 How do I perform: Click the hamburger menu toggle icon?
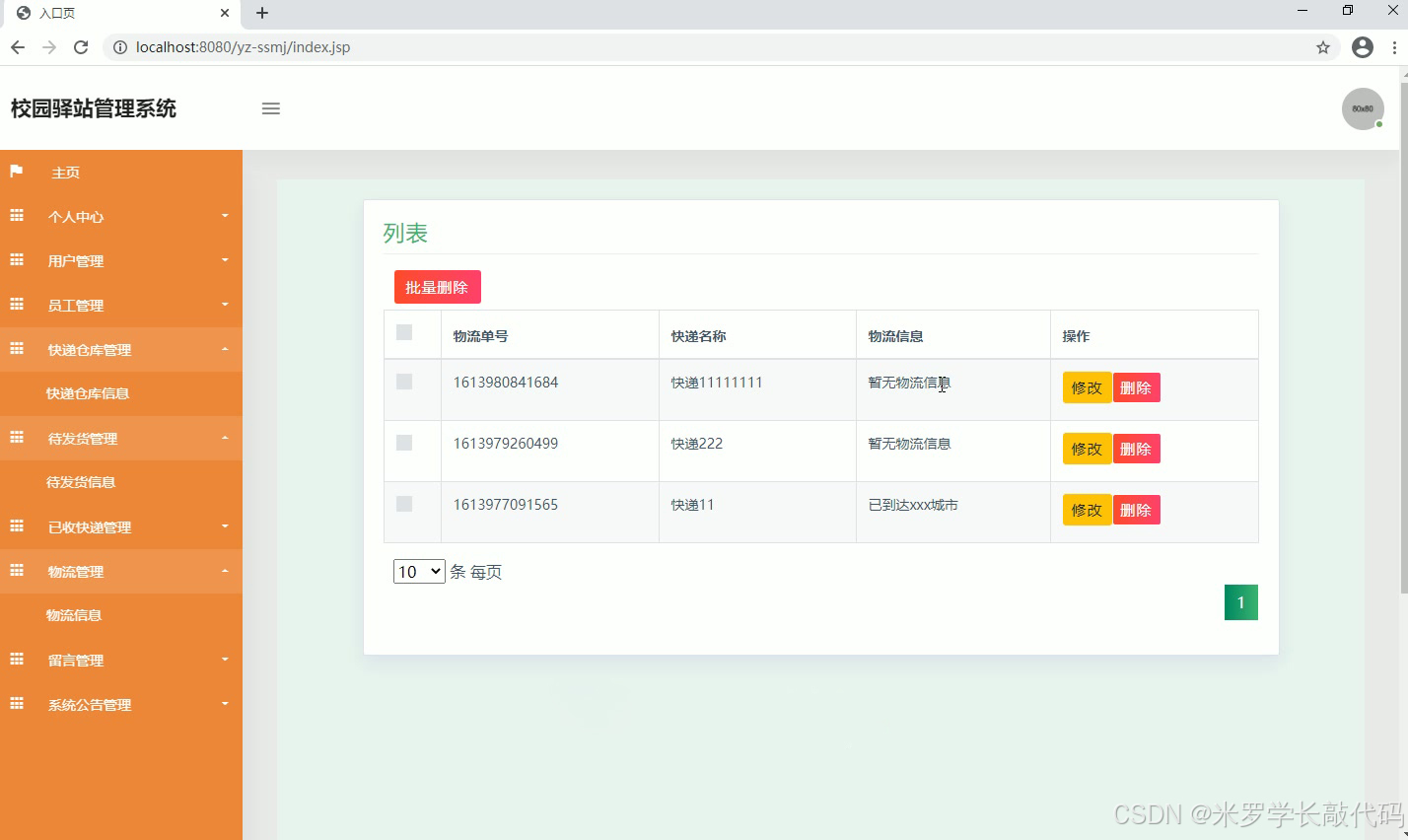click(x=270, y=108)
